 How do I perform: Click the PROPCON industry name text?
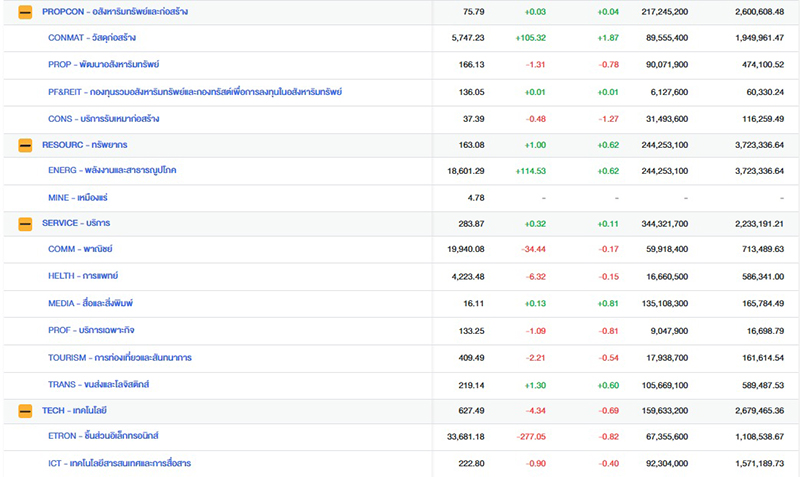[x=115, y=12]
